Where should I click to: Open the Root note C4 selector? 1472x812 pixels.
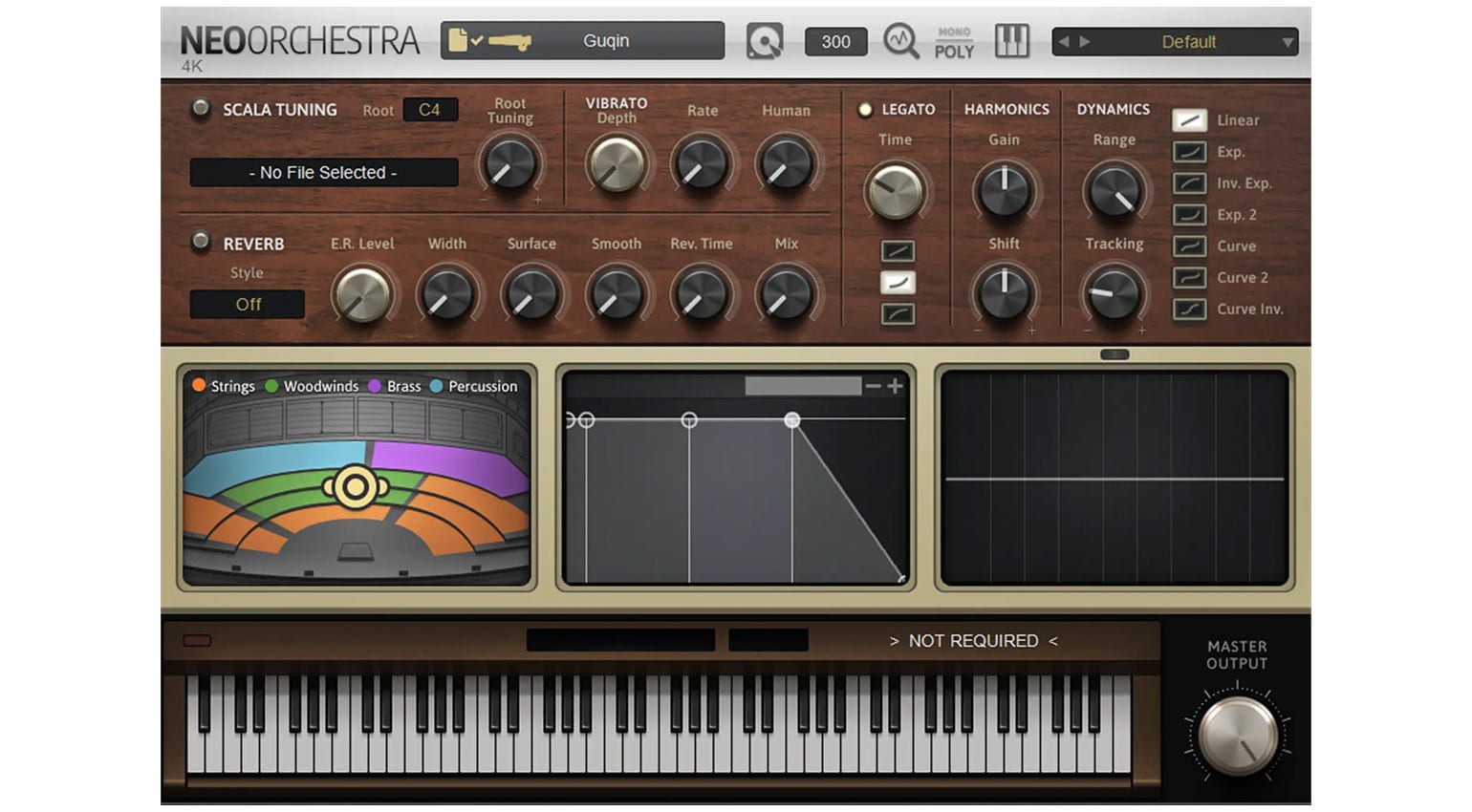pos(430,110)
